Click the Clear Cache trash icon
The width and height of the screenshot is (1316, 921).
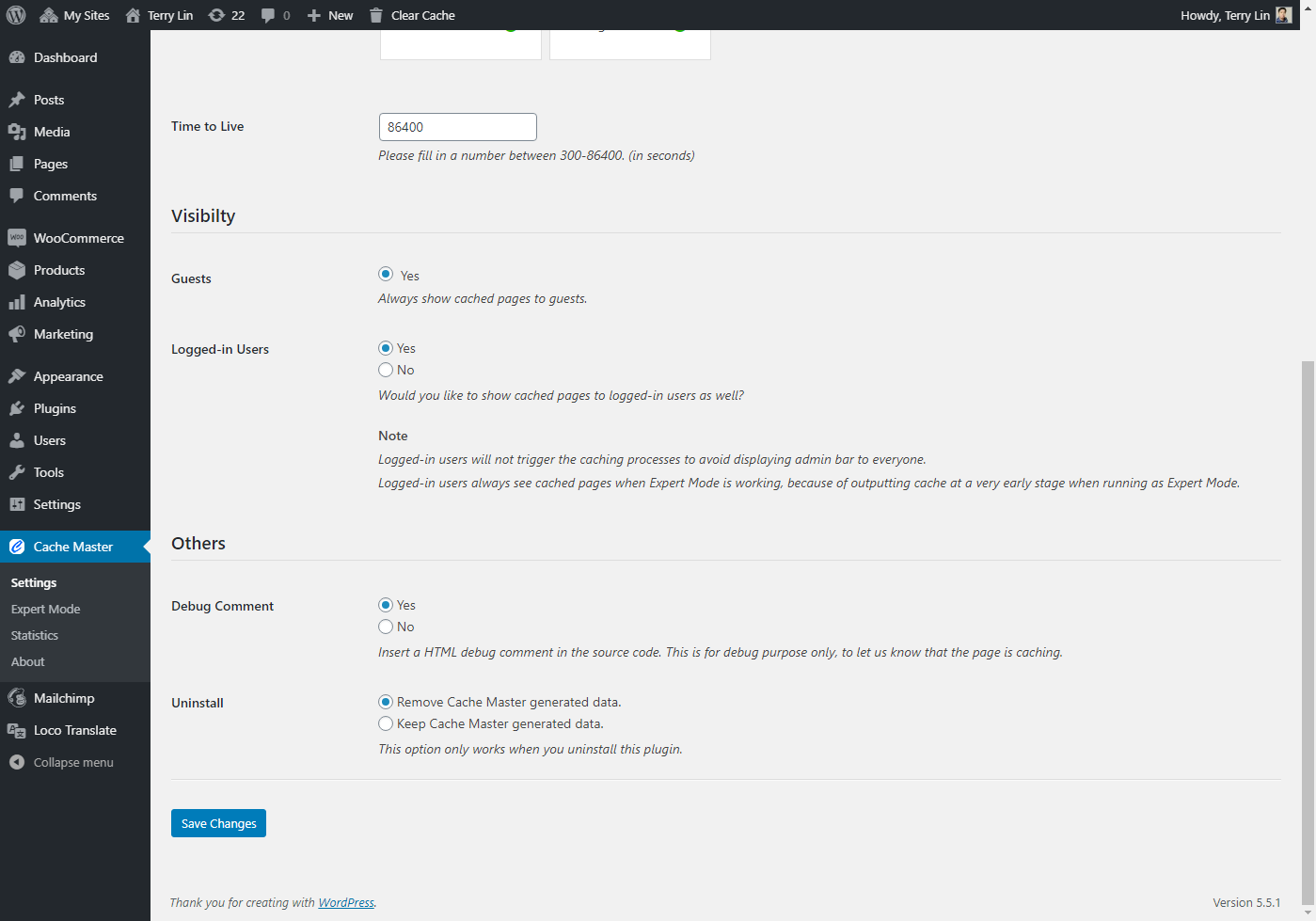click(376, 15)
